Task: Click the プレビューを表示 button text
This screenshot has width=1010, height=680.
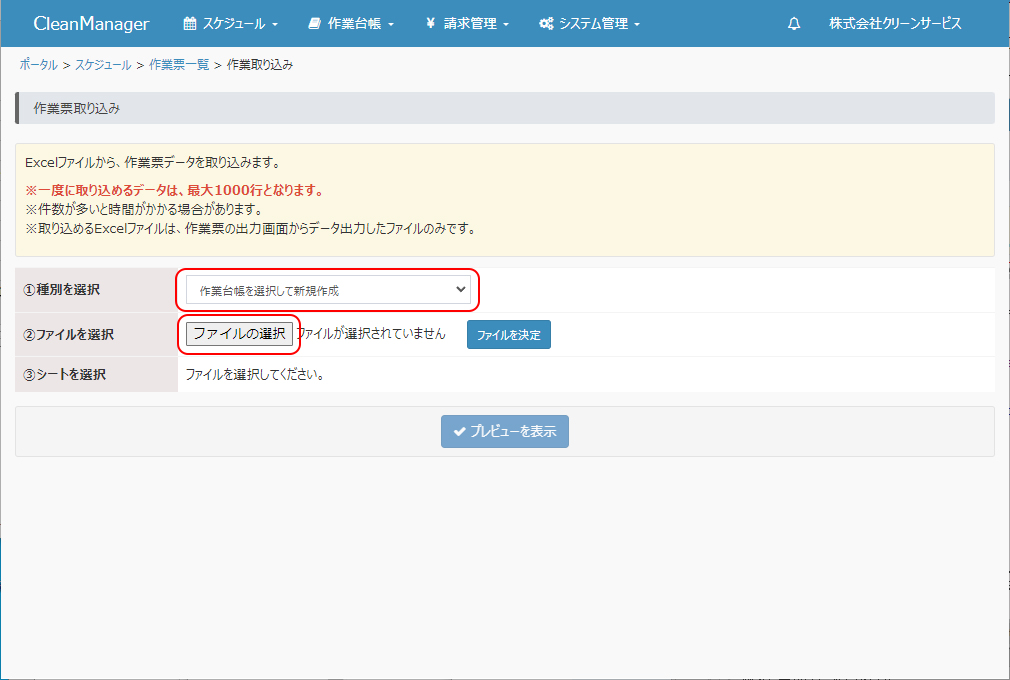Action: coord(513,432)
